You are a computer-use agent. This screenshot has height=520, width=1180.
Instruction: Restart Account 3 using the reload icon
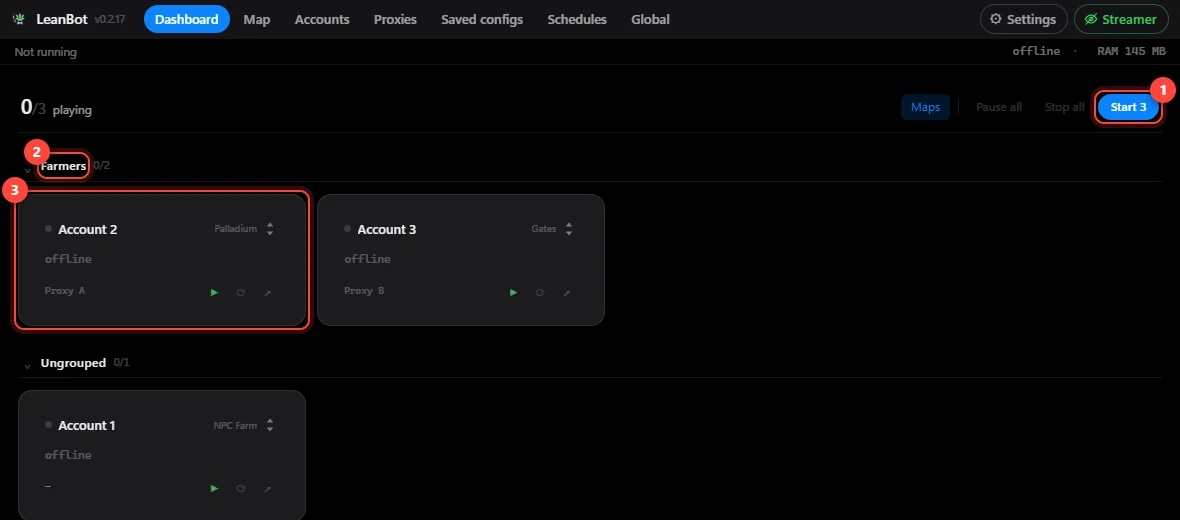click(540, 292)
